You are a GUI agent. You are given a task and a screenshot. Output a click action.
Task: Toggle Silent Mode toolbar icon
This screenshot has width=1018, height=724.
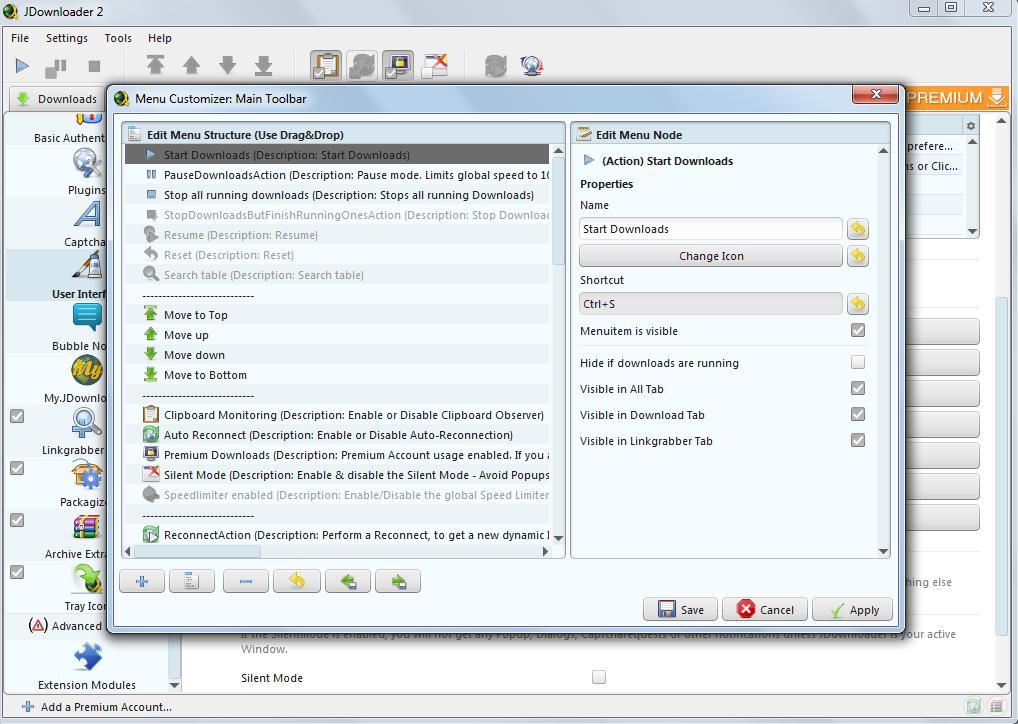point(434,65)
